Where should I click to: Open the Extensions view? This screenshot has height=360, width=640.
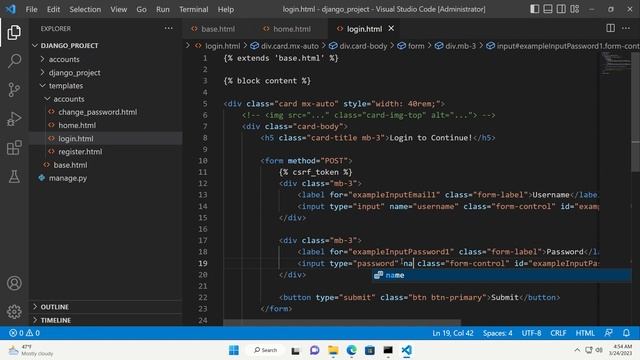[x=14, y=148]
